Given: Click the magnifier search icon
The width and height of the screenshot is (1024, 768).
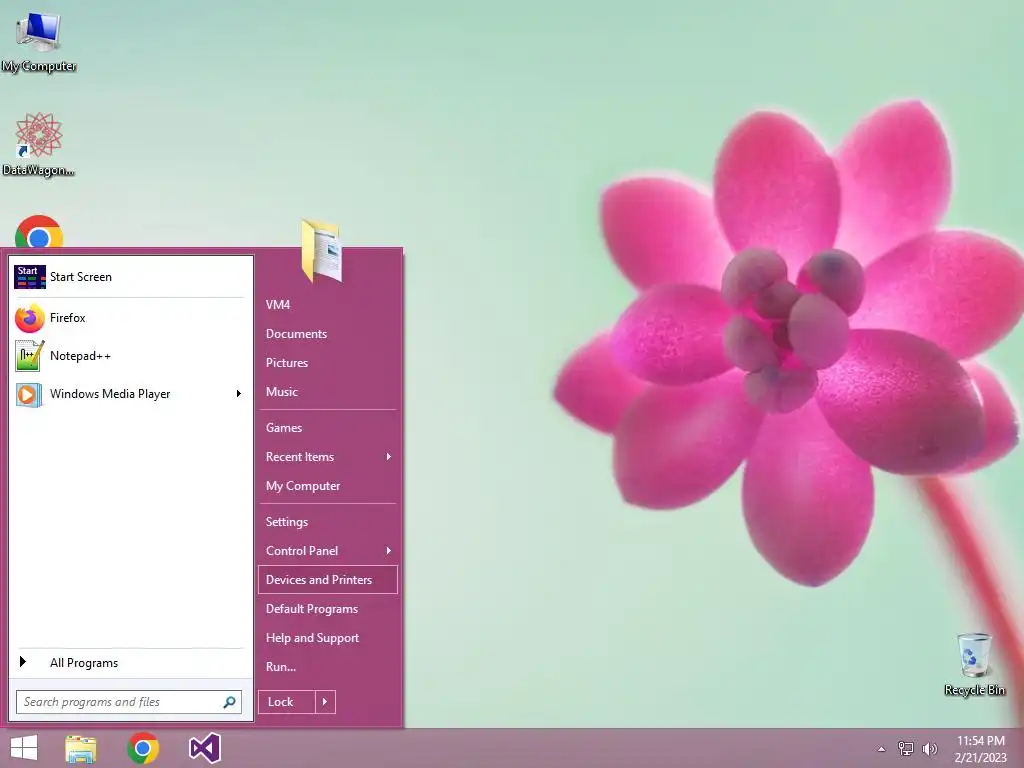Looking at the screenshot, I should click(x=229, y=702).
